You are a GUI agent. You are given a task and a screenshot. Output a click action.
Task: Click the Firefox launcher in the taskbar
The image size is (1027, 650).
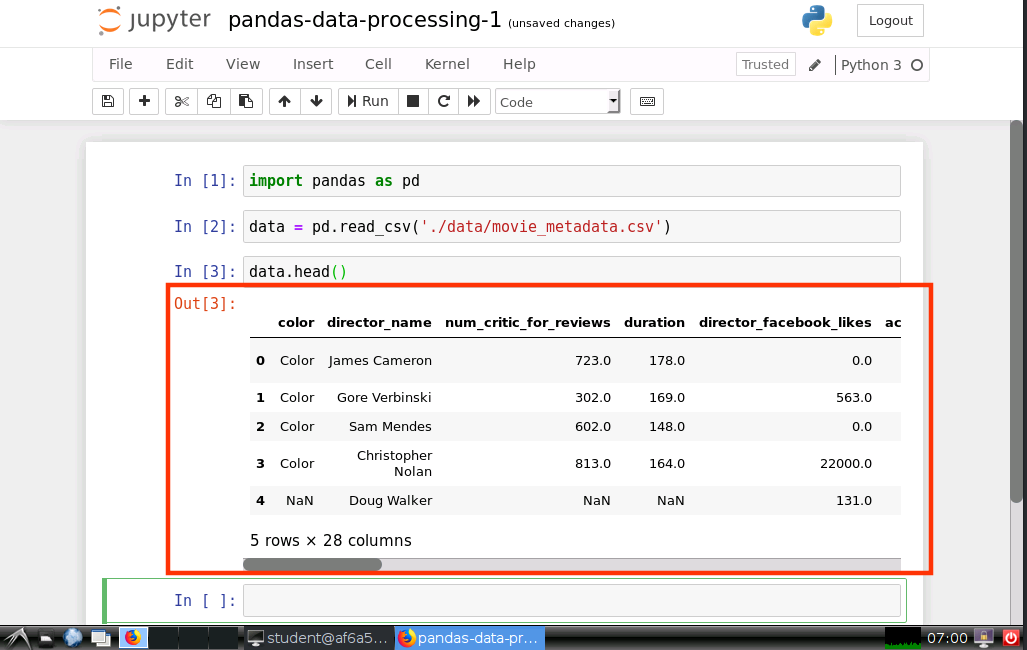click(x=133, y=638)
